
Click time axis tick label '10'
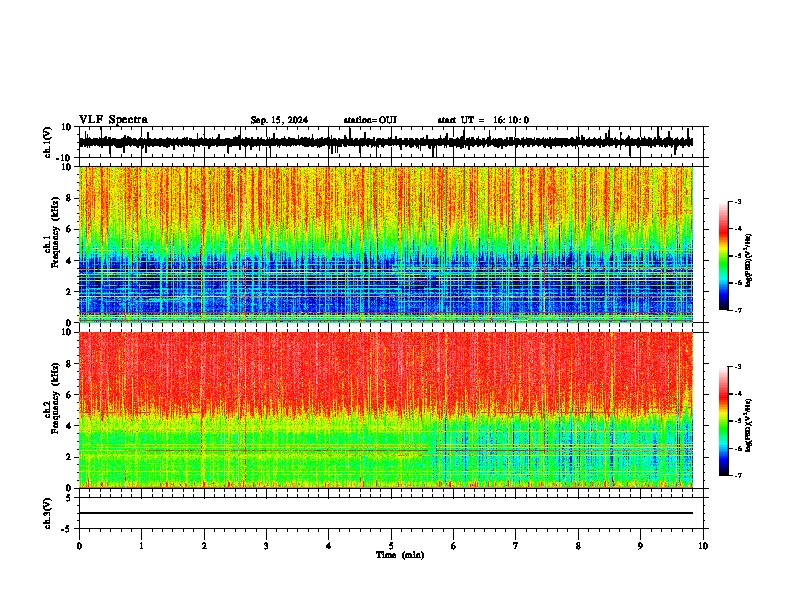point(703,546)
